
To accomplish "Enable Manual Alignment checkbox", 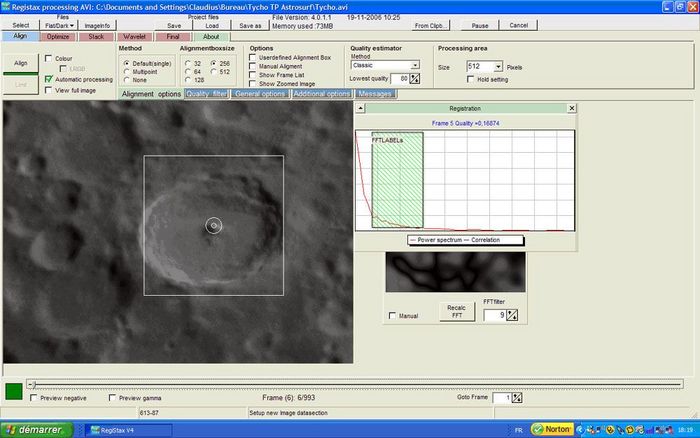I will point(253,66).
